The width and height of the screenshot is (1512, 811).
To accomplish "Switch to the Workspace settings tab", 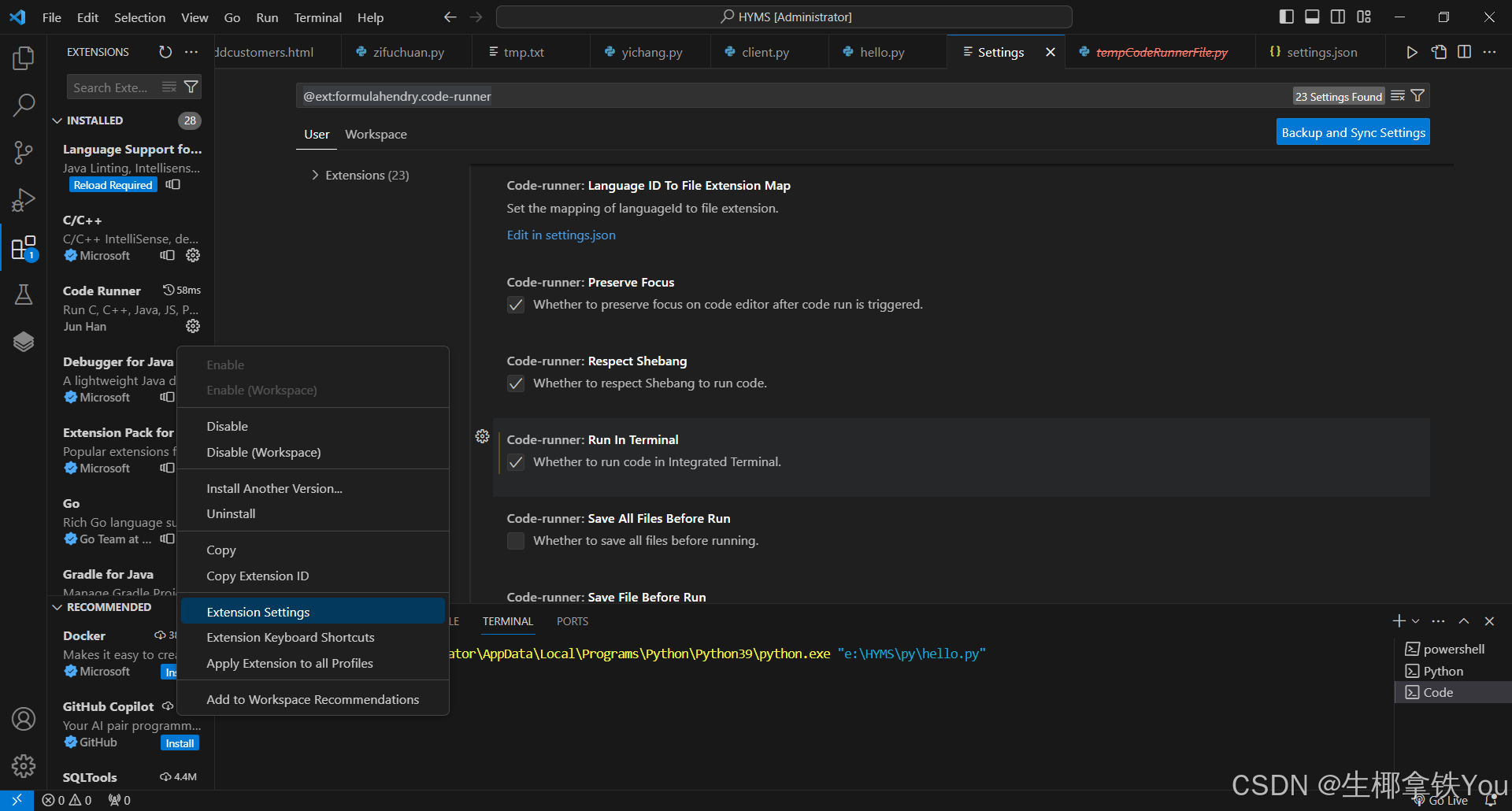I will [x=376, y=134].
